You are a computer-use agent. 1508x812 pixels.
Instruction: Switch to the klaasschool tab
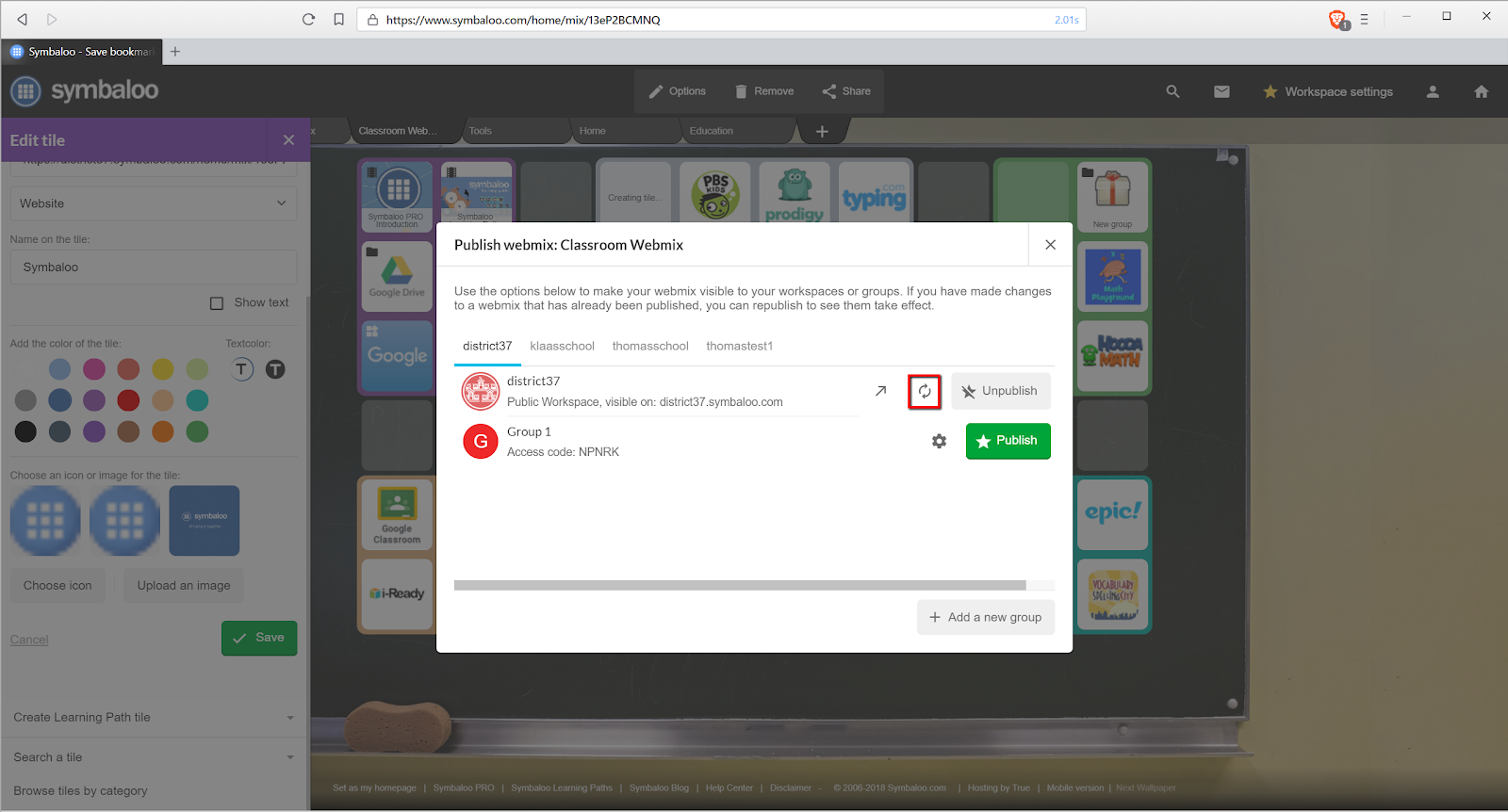pos(563,346)
